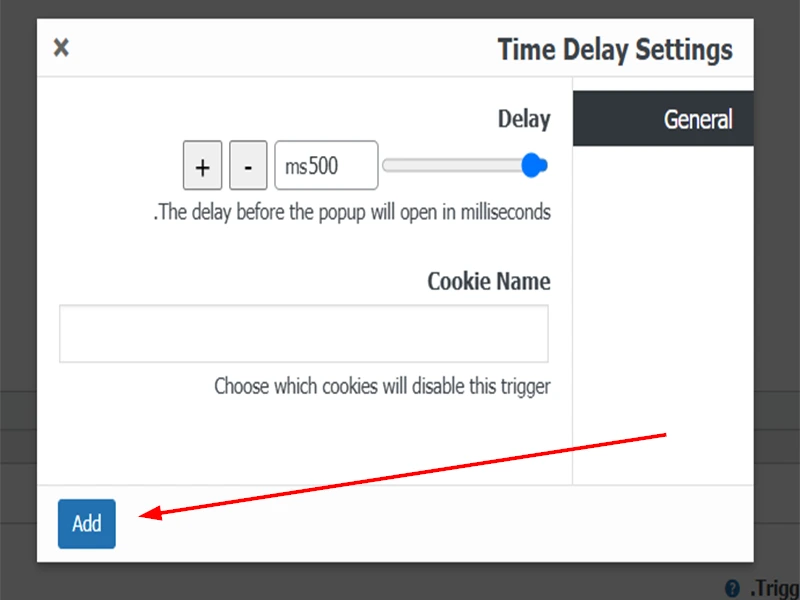This screenshot has width=800, height=600.
Task: Click the Time Delay Settings title
Action: (x=615, y=50)
